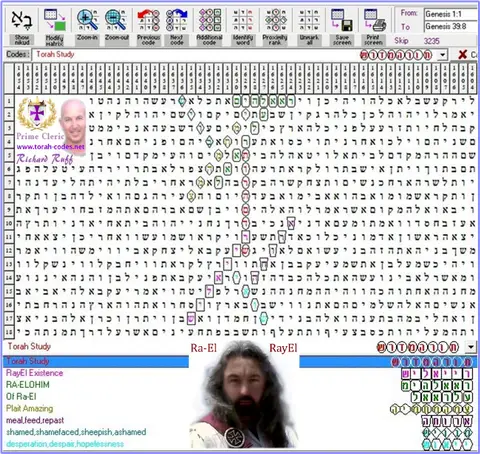Screen dimensions: 480x454
Task: Click the Skip value 3235
Action: tap(431, 41)
